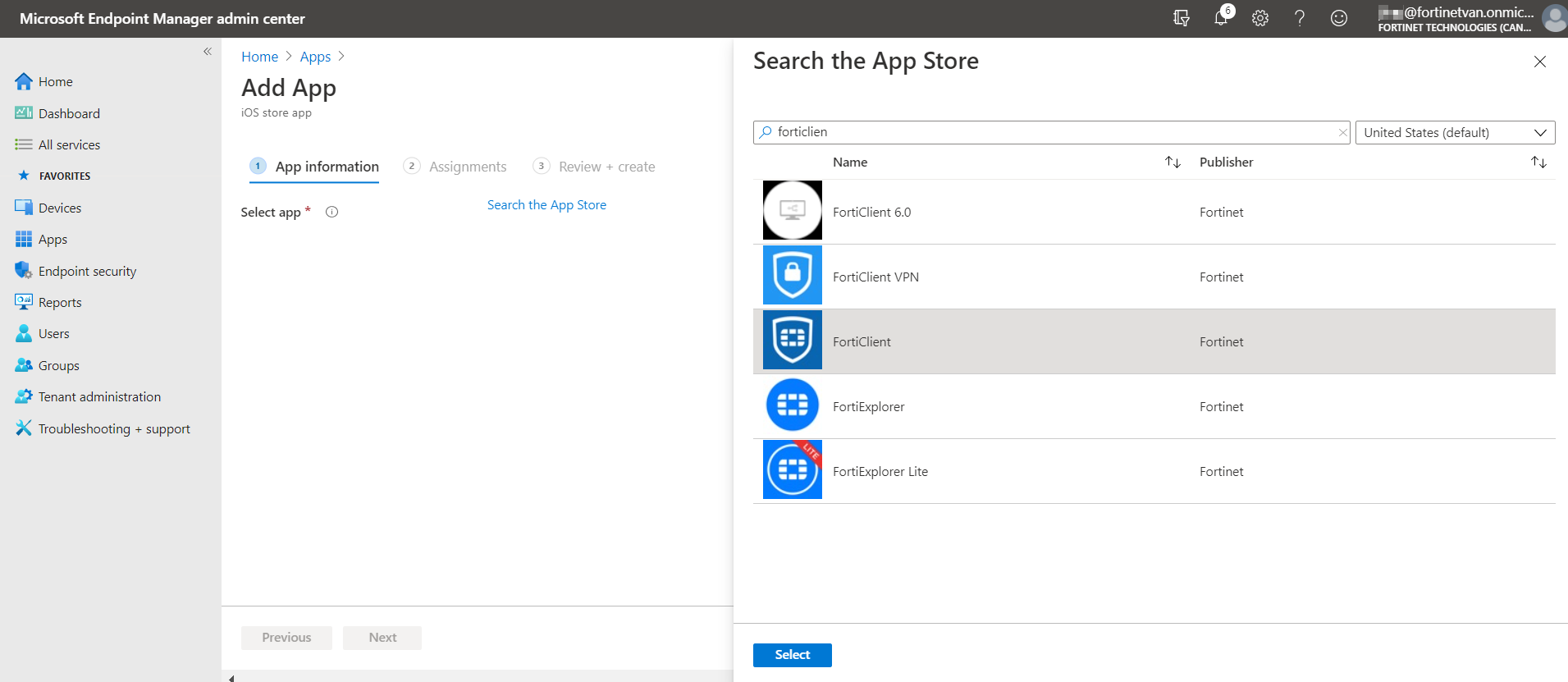Viewport: 1568px width, 682px height.
Task: Switch to the Assignments tab
Action: click(467, 167)
